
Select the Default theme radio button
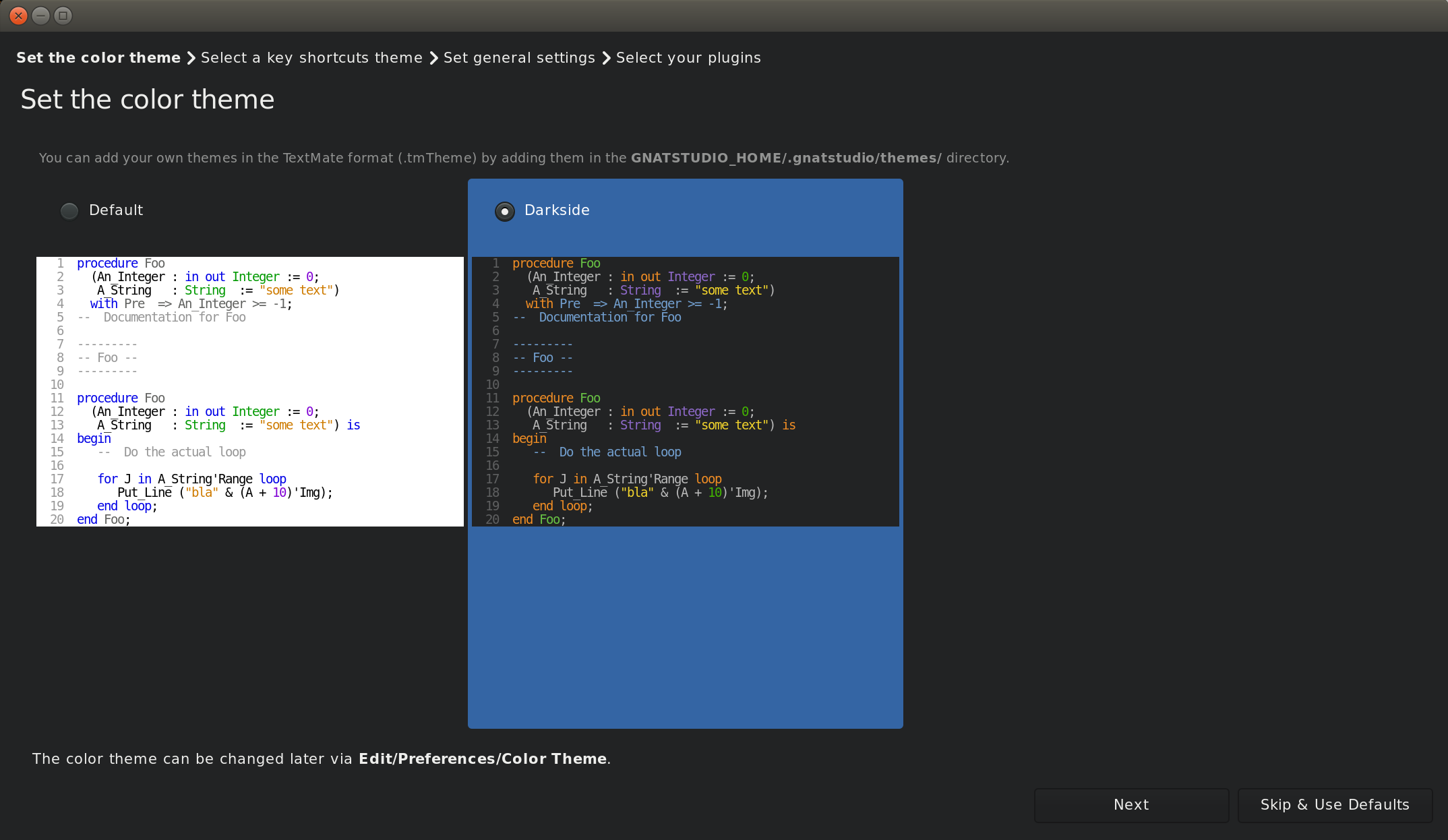(69, 211)
